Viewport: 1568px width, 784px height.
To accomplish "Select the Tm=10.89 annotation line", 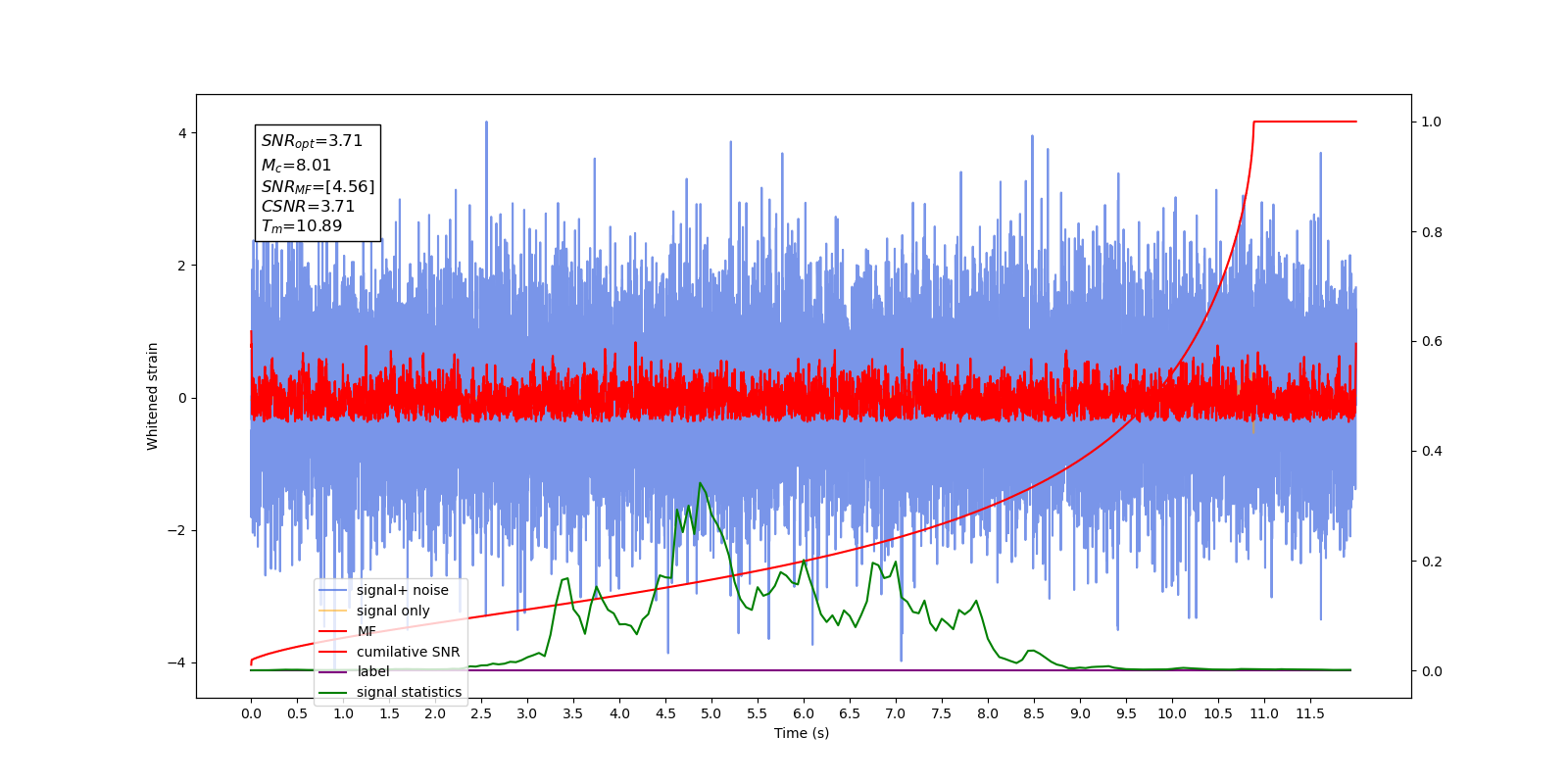I will (302, 226).
